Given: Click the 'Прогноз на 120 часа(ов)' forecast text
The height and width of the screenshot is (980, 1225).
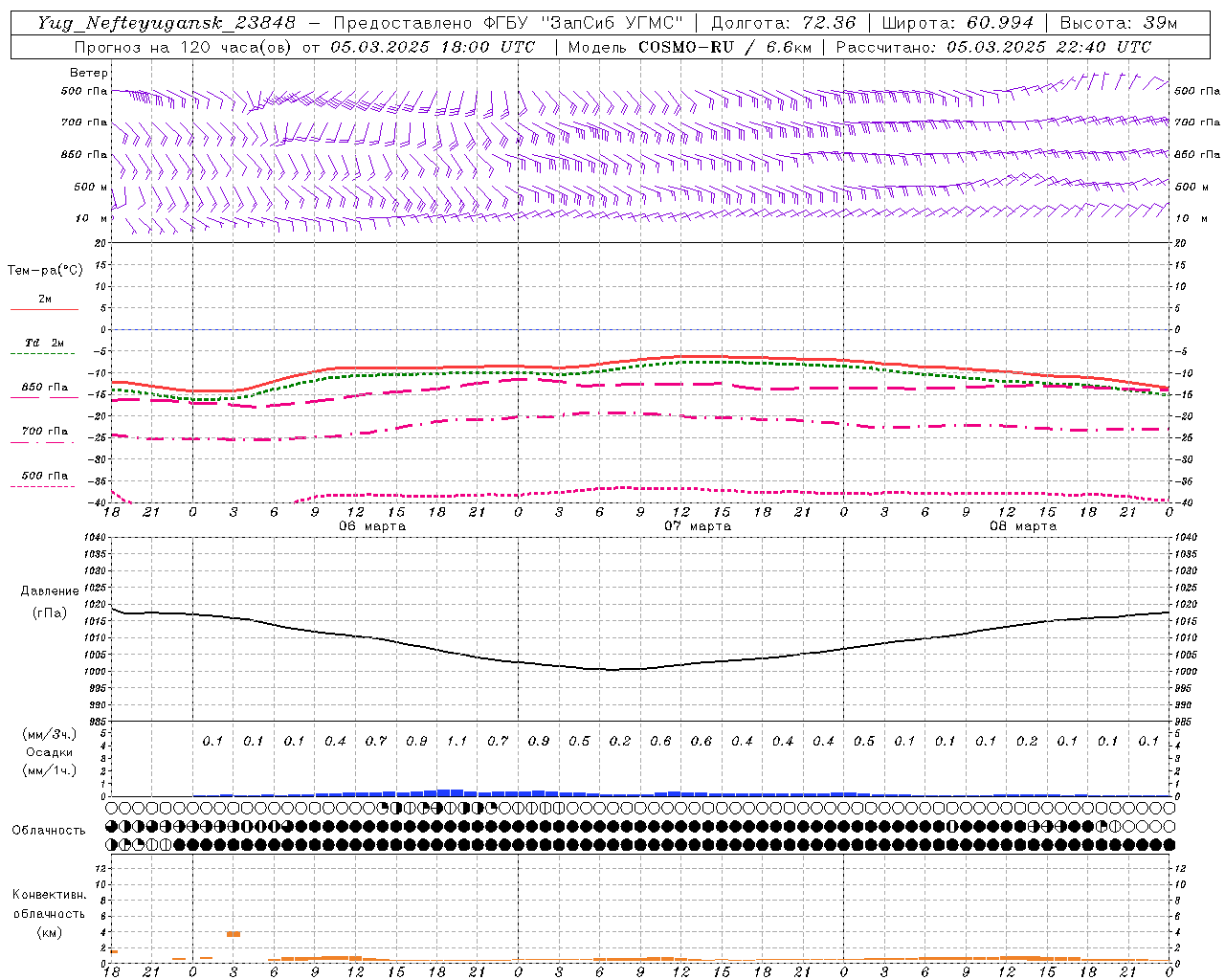Looking at the screenshot, I should (185, 47).
